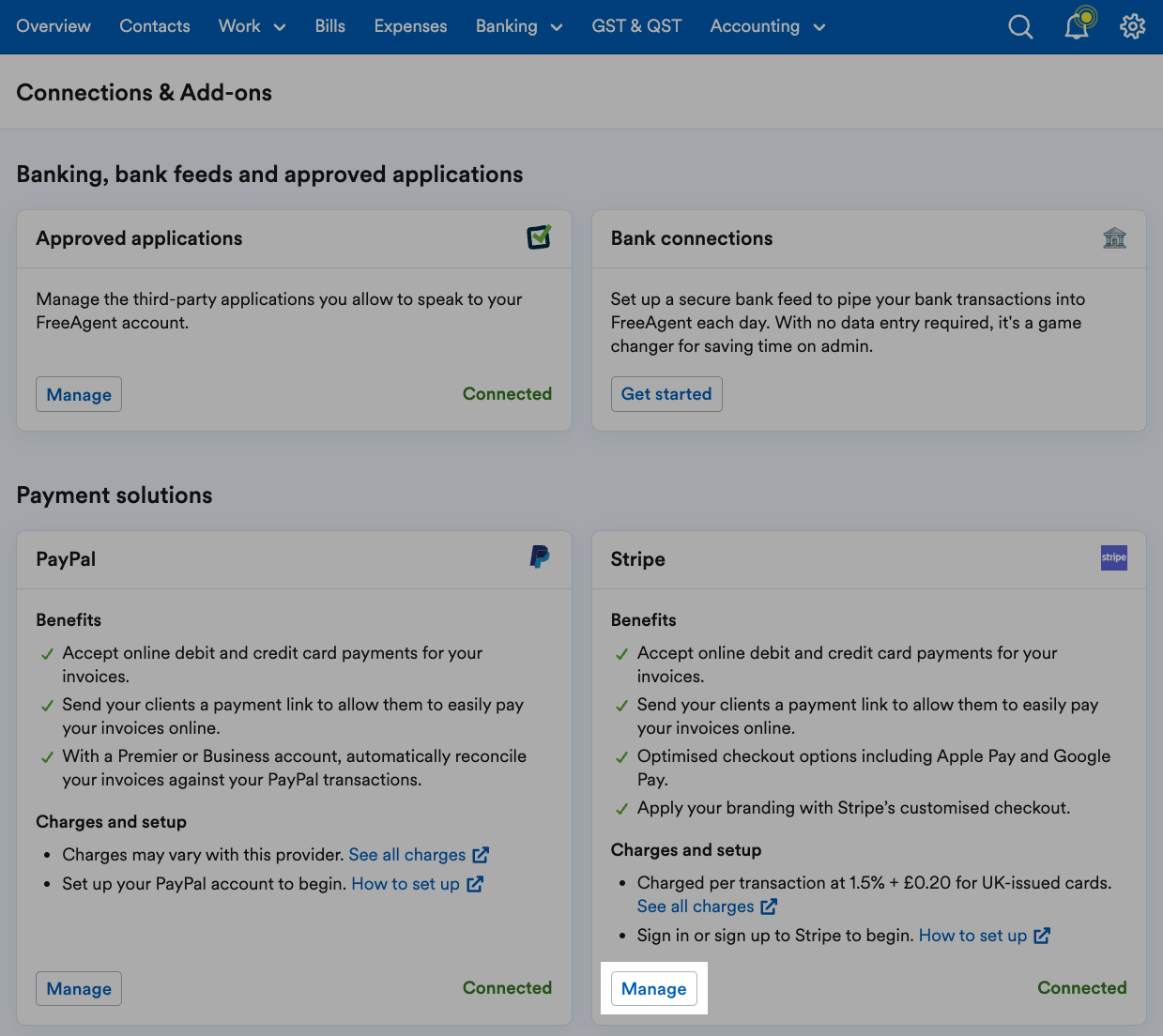Screen dimensions: 1163x1036
Task: Click the Stripe card title
Action: 638,559
